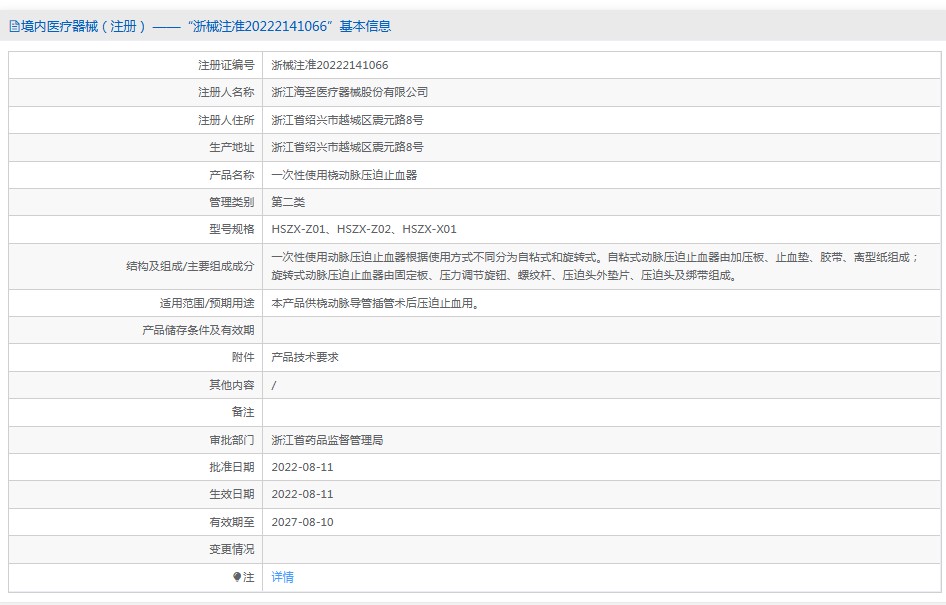The width and height of the screenshot is (946, 605).
Task: Click the 生效日期 label
Action: pyautogui.click(x=232, y=495)
